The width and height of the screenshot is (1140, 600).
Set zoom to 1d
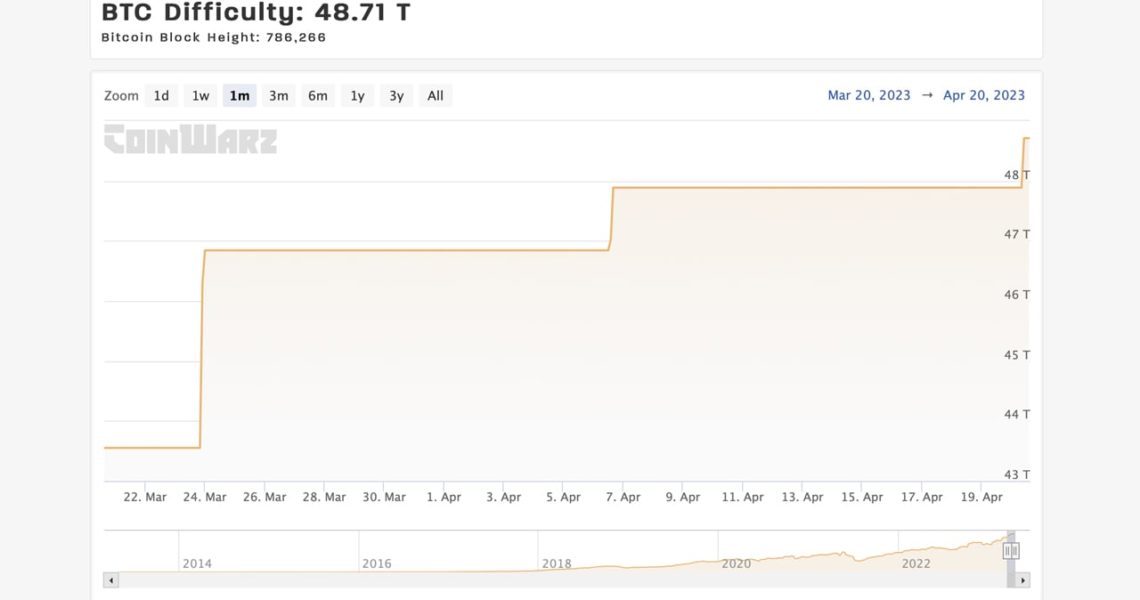tap(161, 96)
